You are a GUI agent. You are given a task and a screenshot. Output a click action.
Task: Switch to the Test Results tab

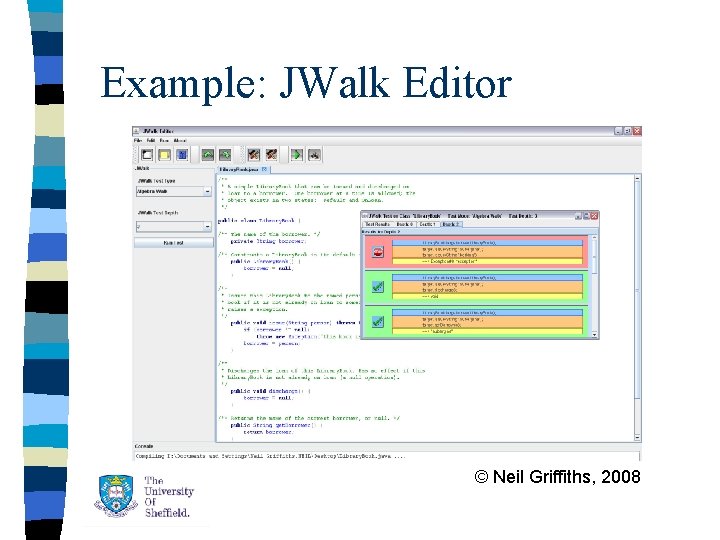click(x=377, y=224)
